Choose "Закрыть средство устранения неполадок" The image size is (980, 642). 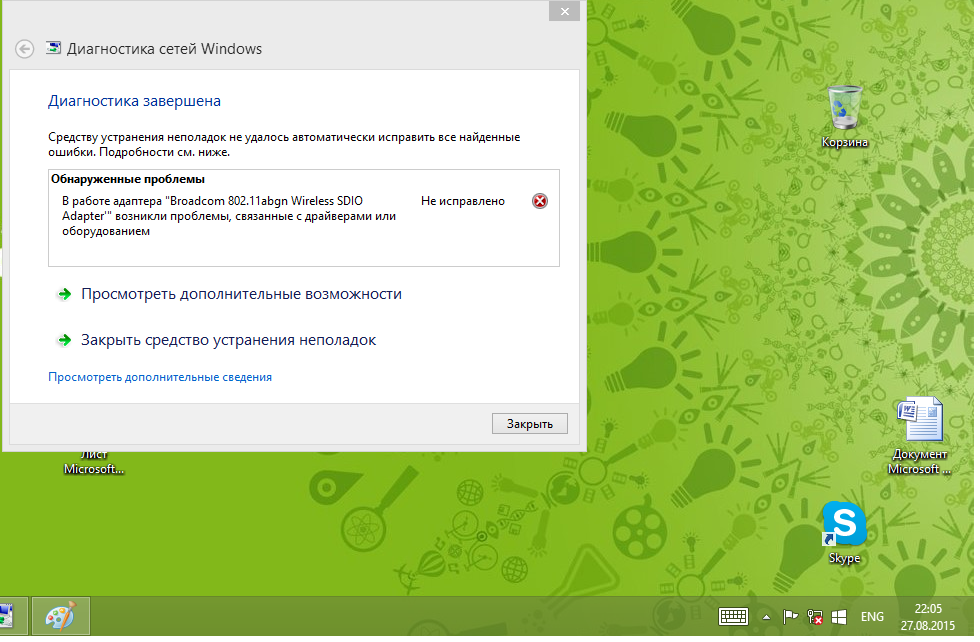click(228, 340)
